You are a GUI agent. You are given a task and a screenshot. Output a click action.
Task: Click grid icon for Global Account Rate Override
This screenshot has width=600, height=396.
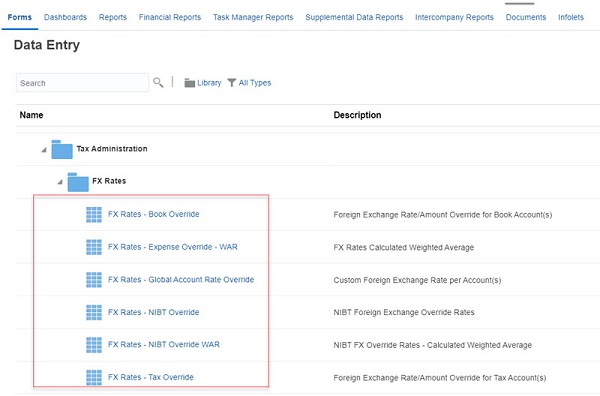pyautogui.click(x=94, y=280)
